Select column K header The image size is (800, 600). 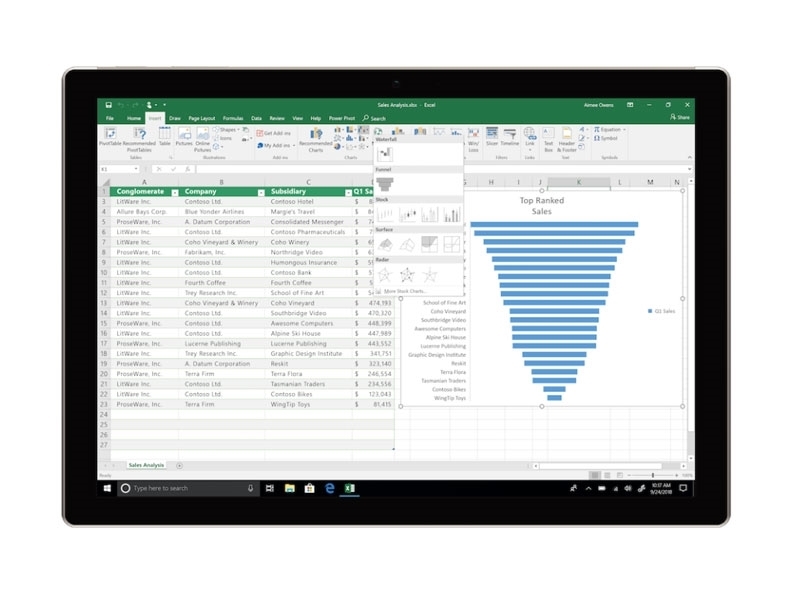pos(579,182)
